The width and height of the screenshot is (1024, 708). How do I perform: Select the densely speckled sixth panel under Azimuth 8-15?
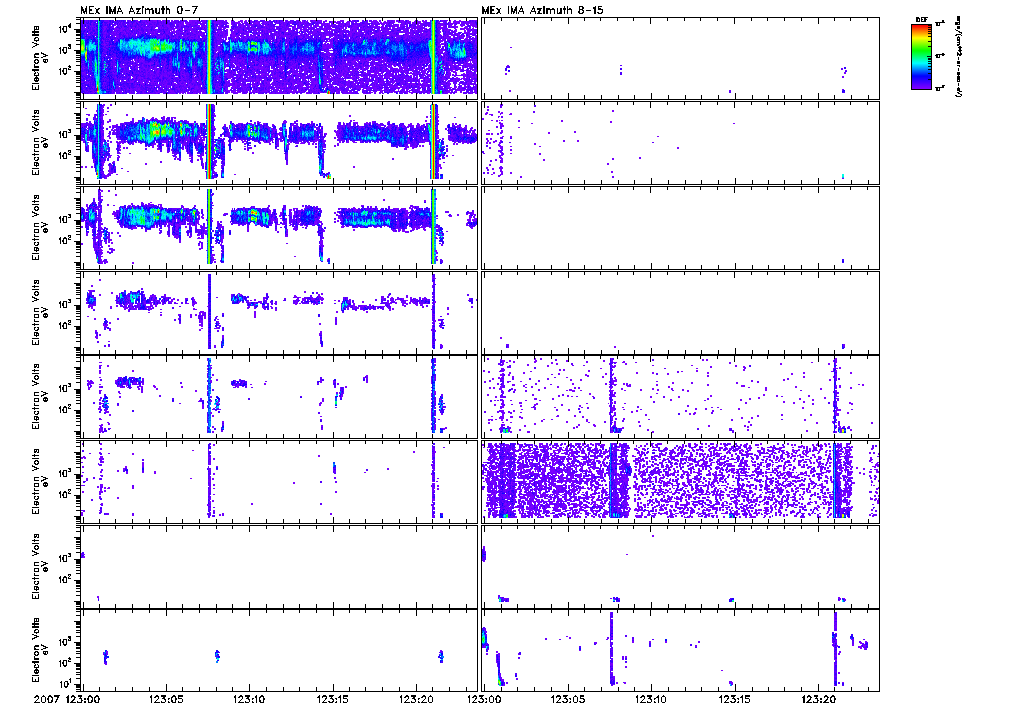(x=680, y=481)
